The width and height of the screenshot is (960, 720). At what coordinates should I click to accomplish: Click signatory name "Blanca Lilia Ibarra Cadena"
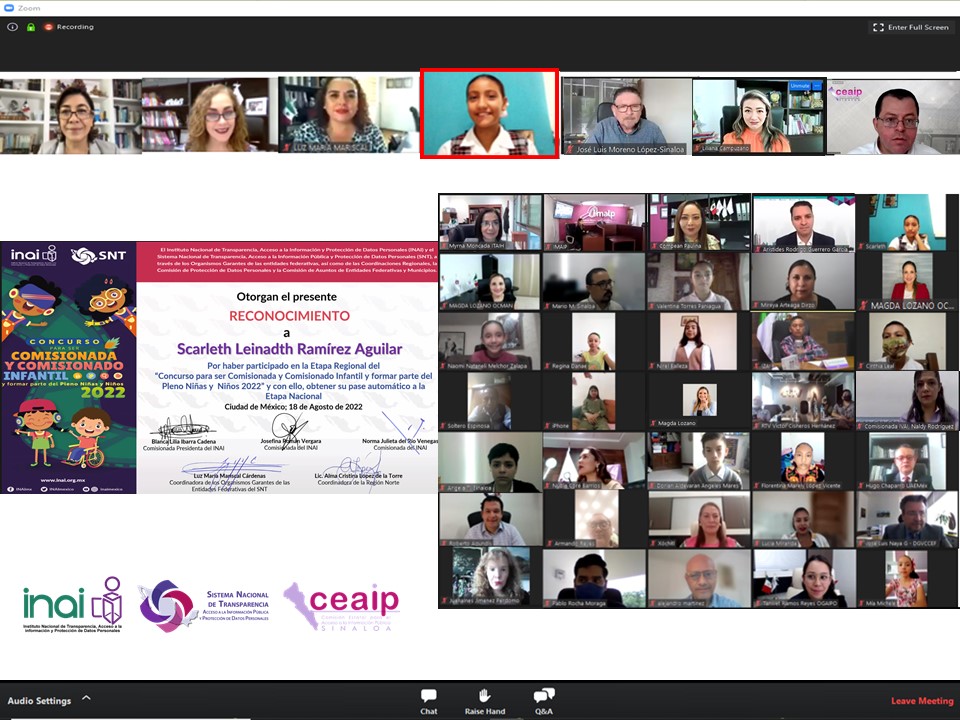[184, 441]
